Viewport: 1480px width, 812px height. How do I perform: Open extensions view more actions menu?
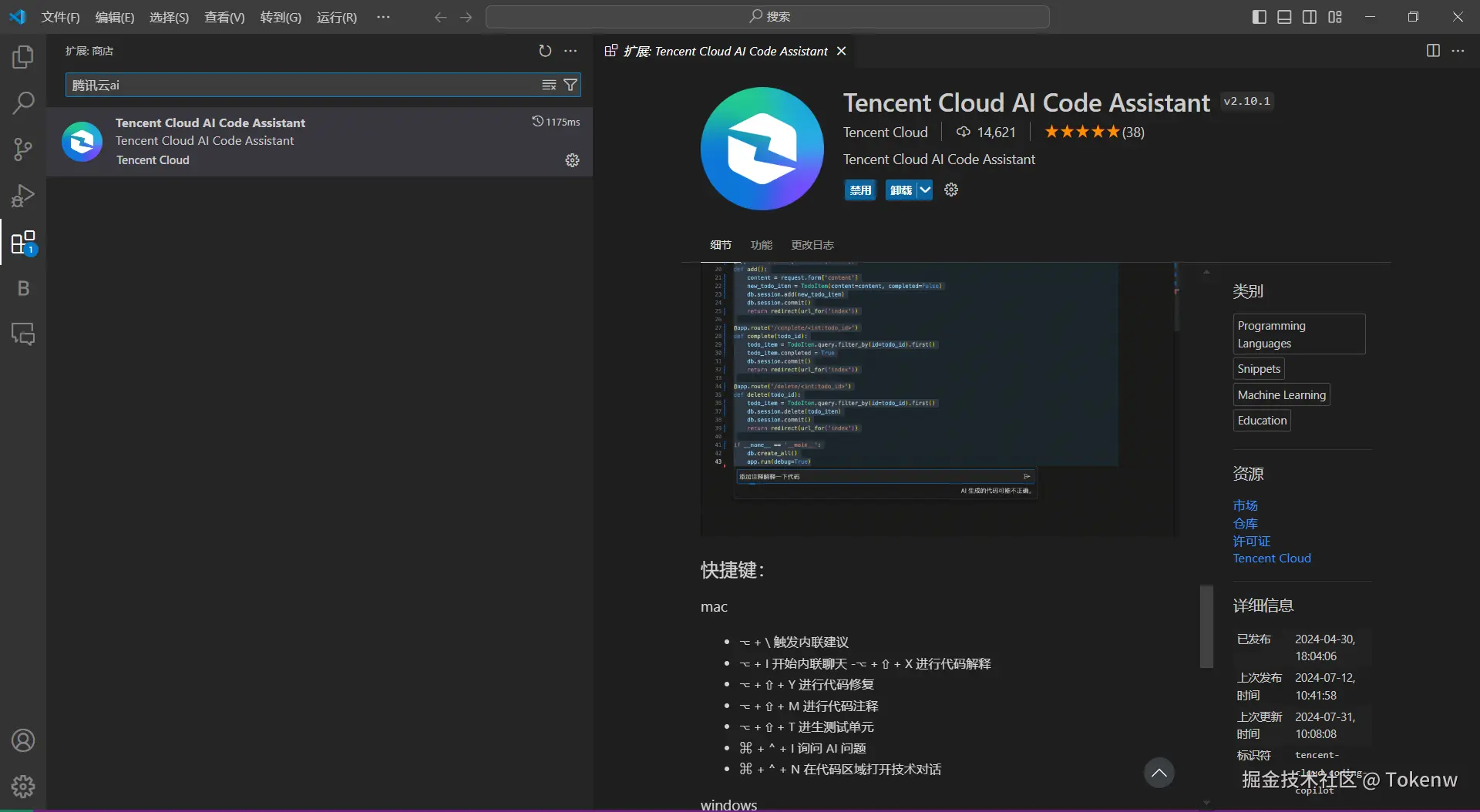pyautogui.click(x=570, y=51)
